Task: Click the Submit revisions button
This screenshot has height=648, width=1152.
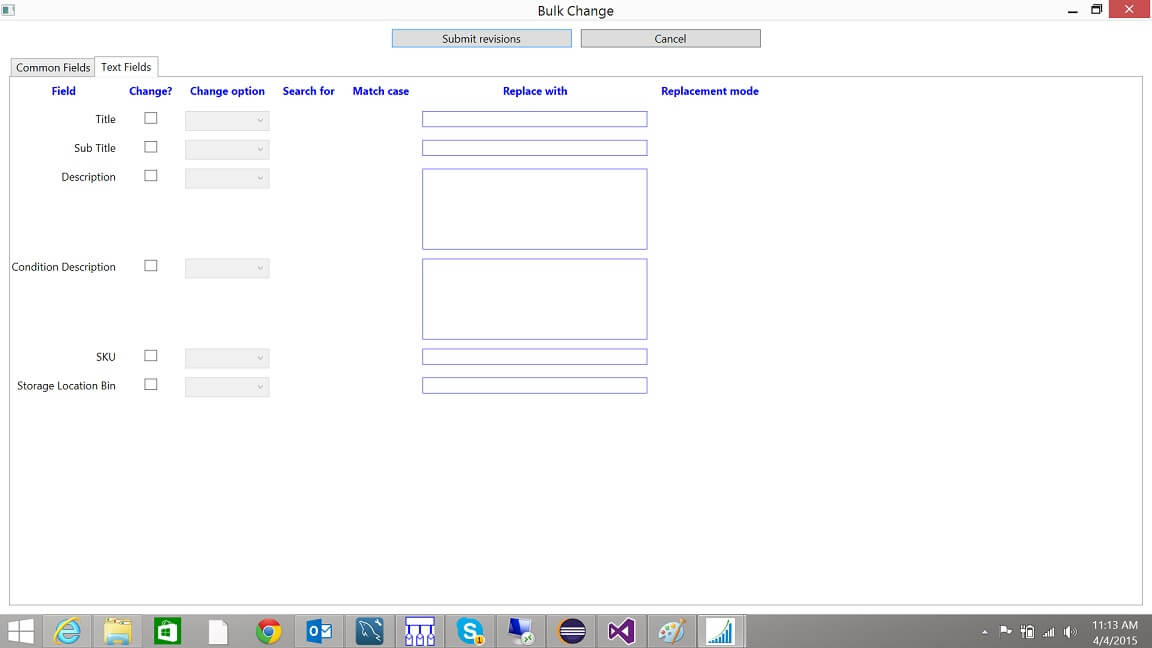Action: (x=481, y=38)
